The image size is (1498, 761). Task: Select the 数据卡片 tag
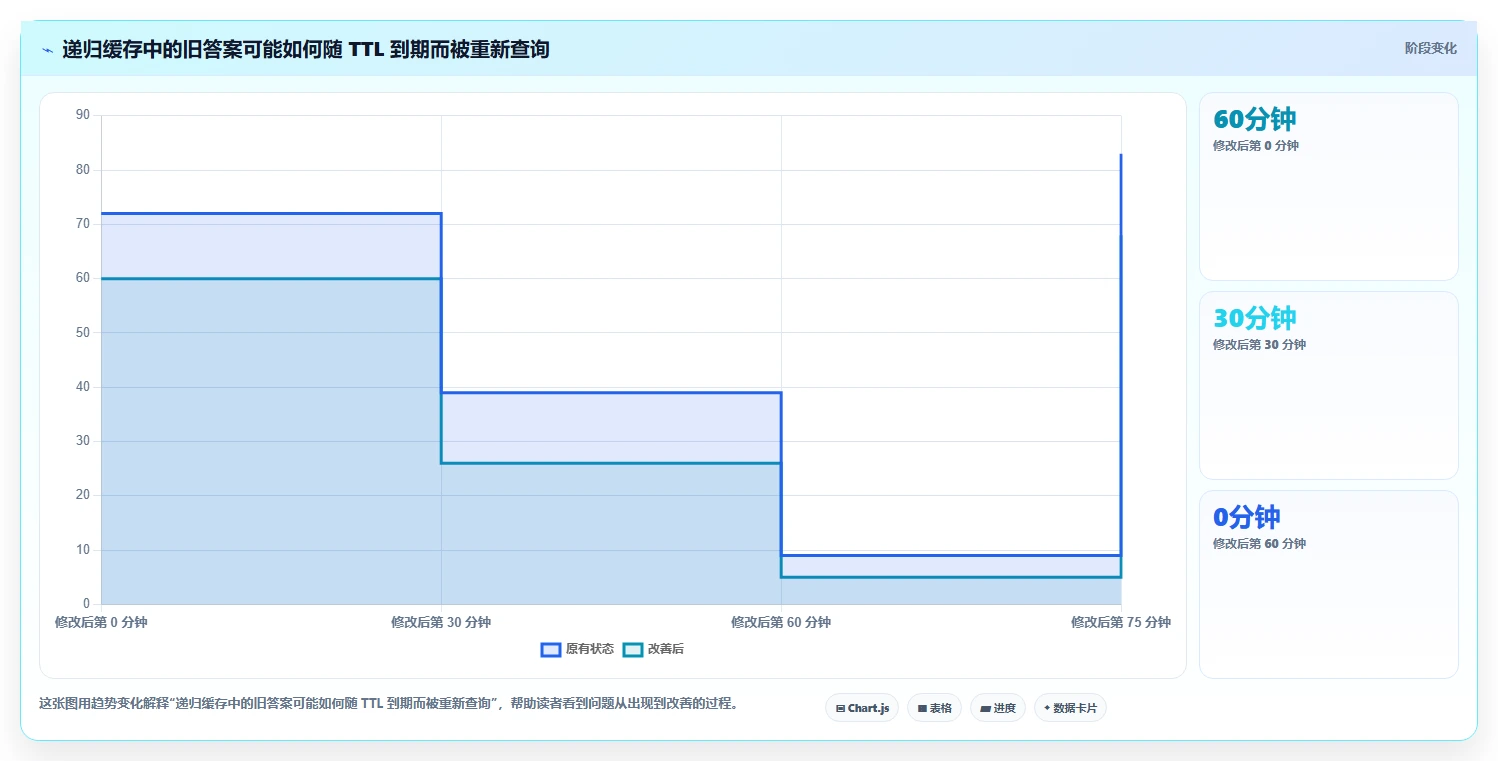click(x=1070, y=708)
